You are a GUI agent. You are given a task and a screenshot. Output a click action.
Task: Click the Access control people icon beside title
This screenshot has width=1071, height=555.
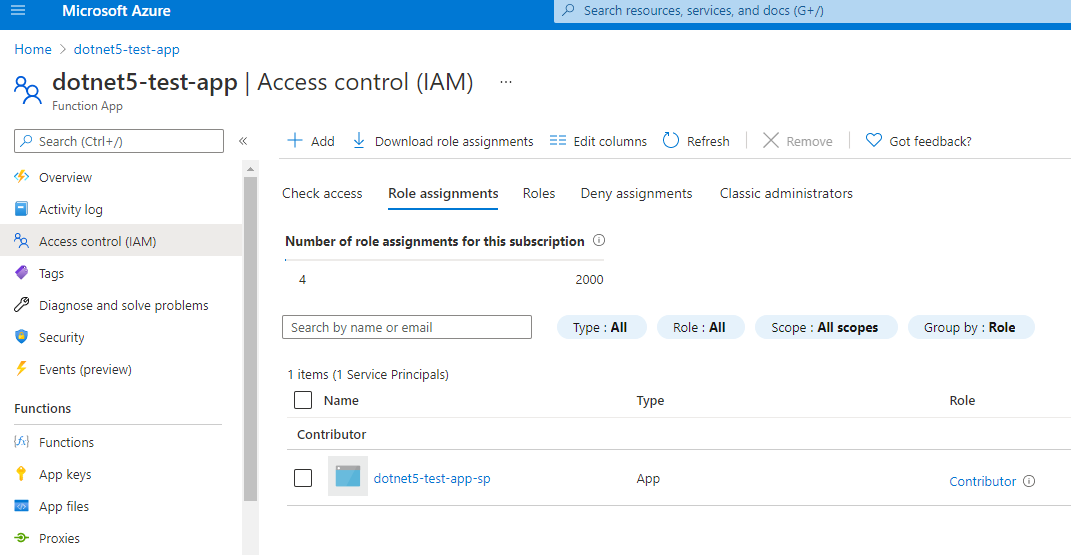[27, 89]
